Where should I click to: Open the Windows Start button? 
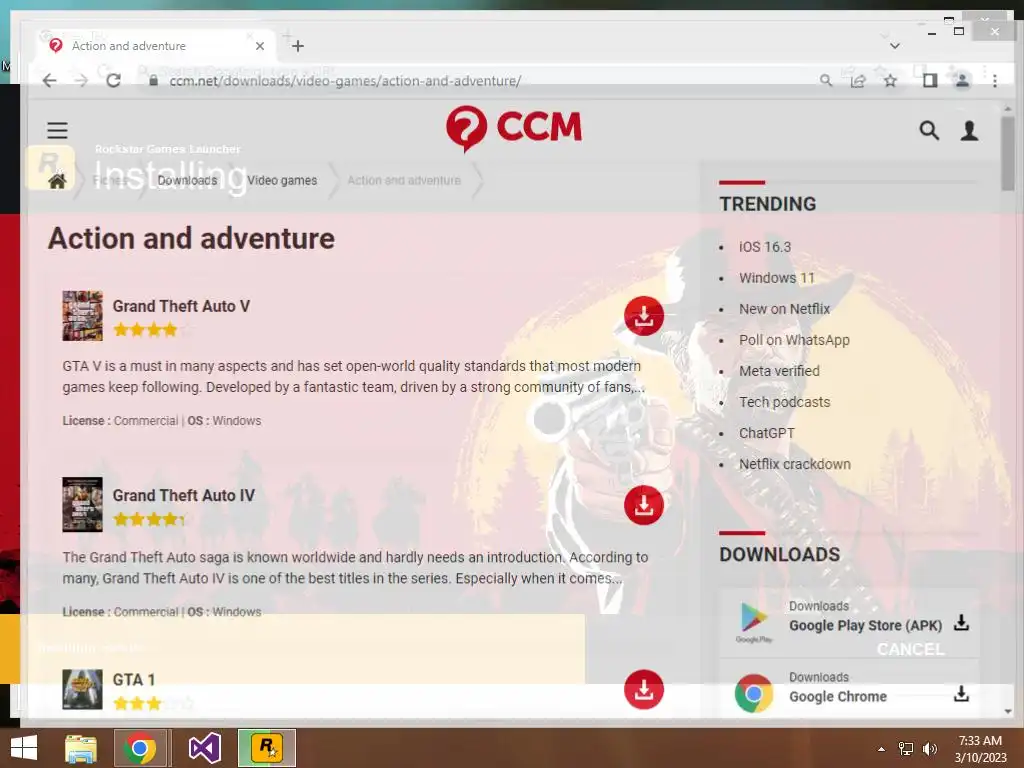click(24, 748)
